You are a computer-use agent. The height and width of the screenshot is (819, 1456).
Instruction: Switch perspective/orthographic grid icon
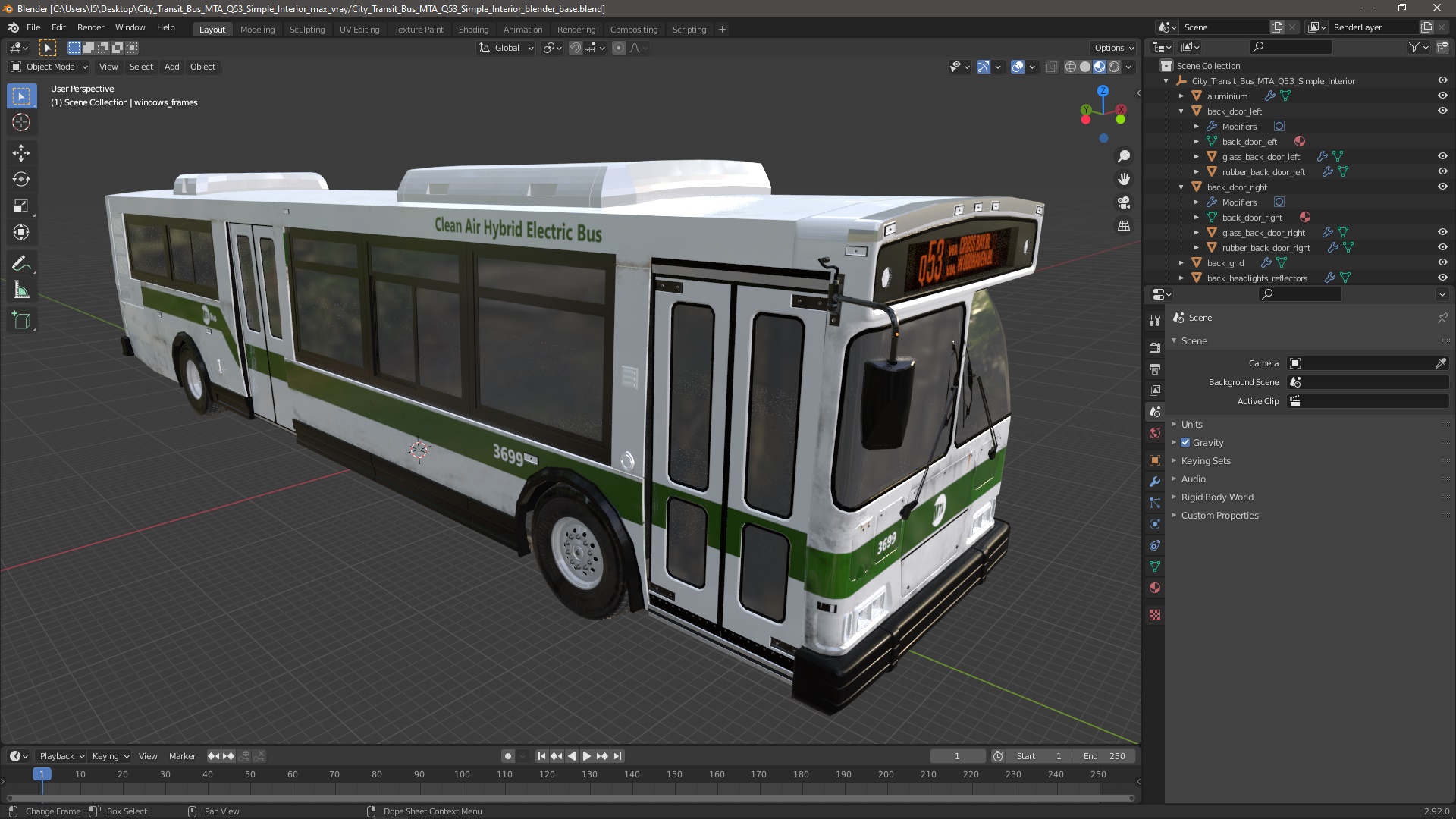point(1124,226)
